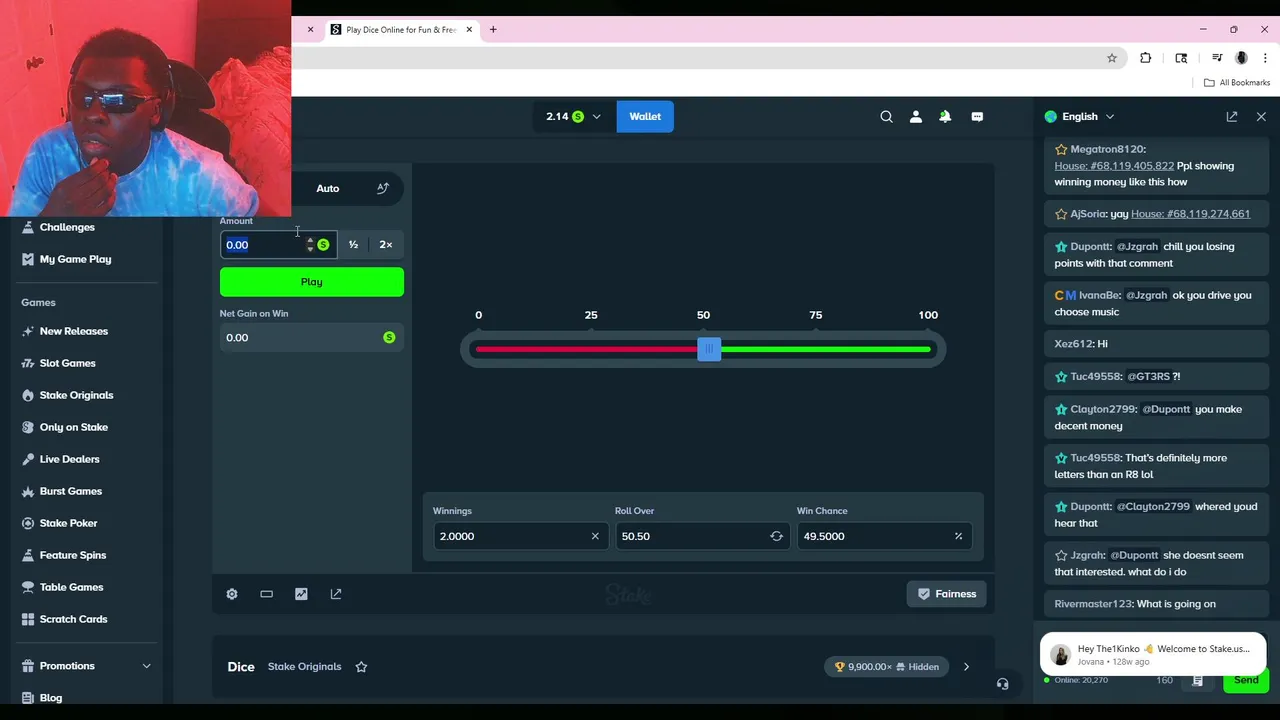The height and width of the screenshot is (720, 1280).
Task: Close the chat panel with X
Action: (x=1261, y=117)
